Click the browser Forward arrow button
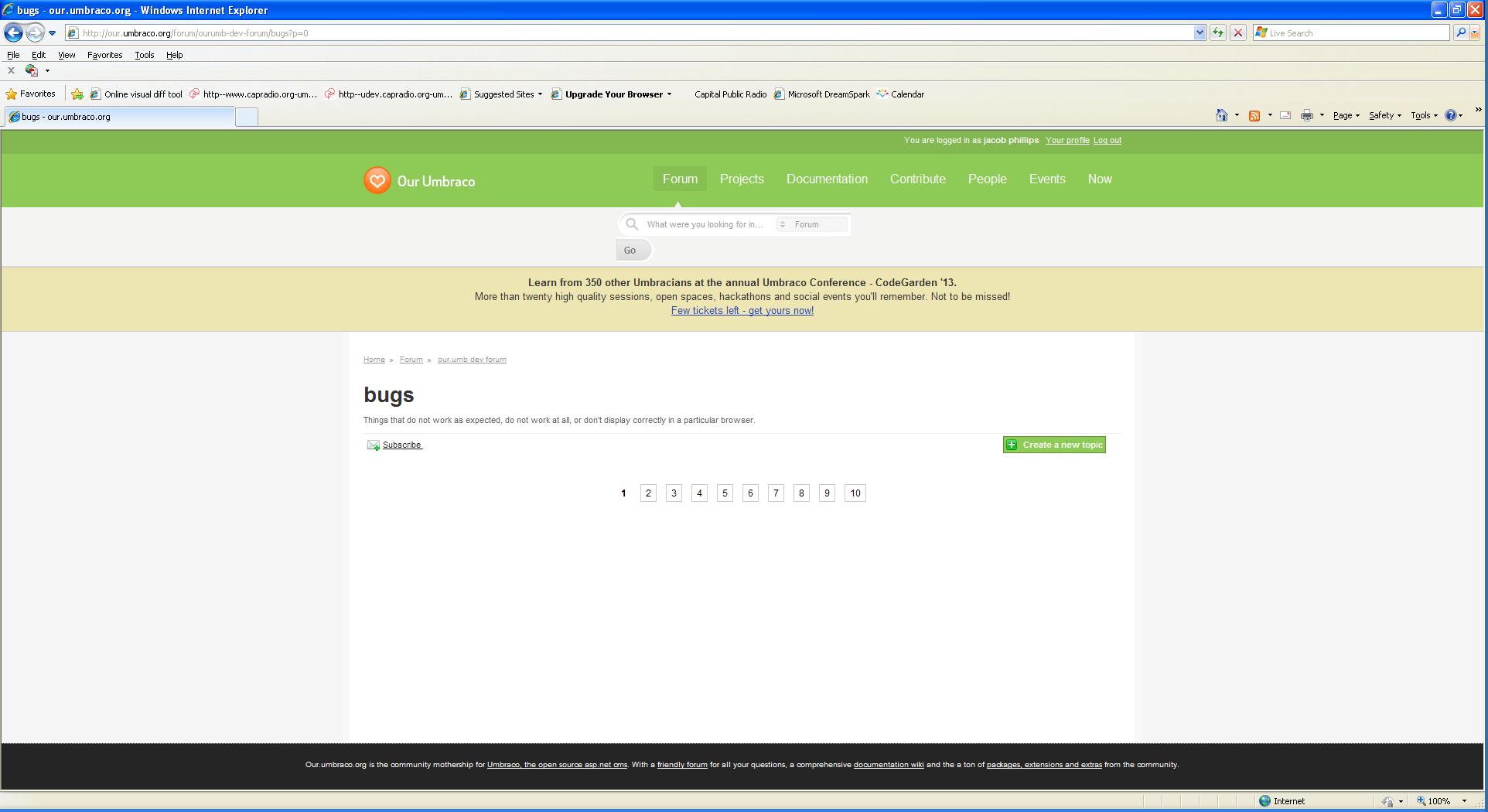 pos(35,32)
